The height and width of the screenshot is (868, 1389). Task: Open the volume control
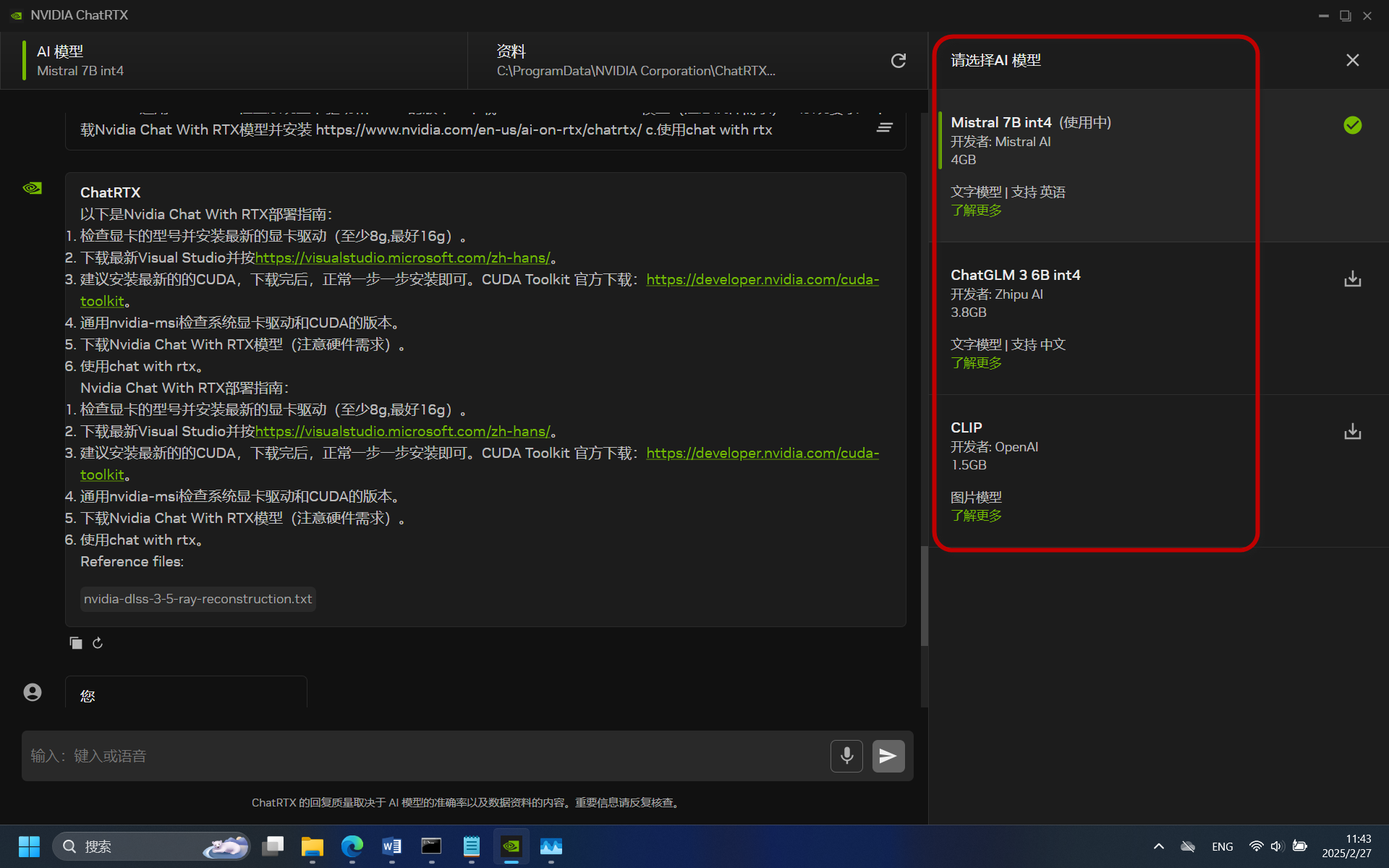click(1277, 846)
